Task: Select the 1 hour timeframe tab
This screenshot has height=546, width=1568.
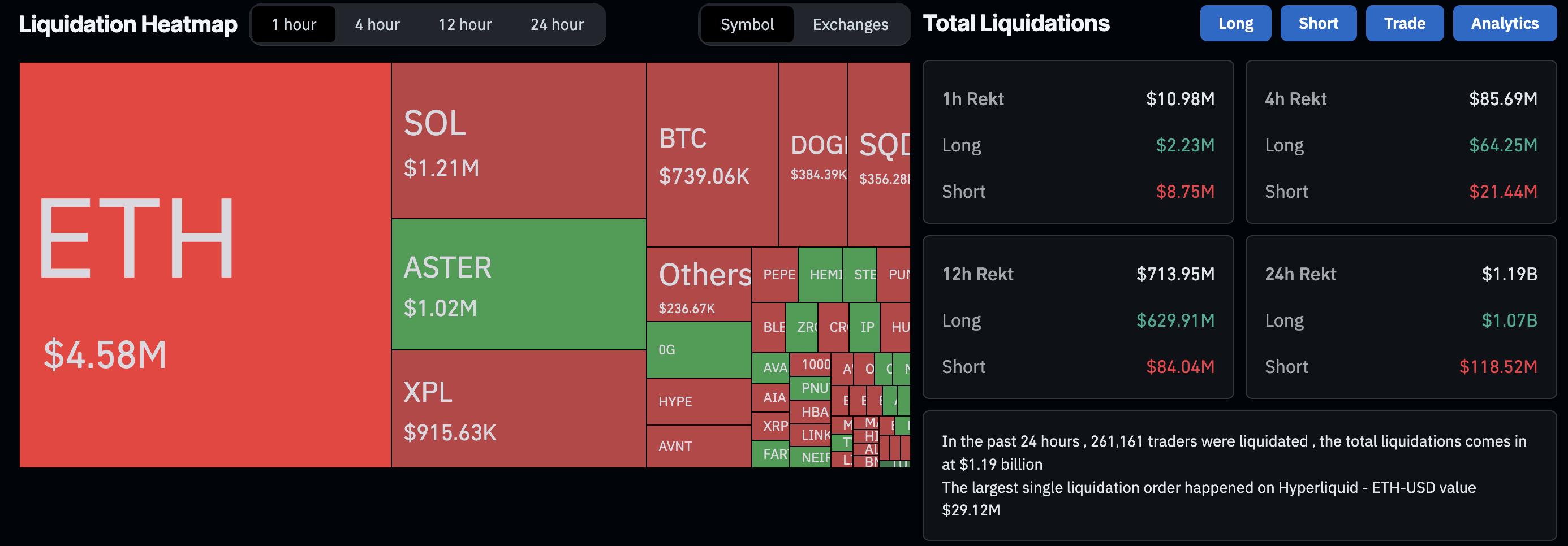Action: (294, 24)
